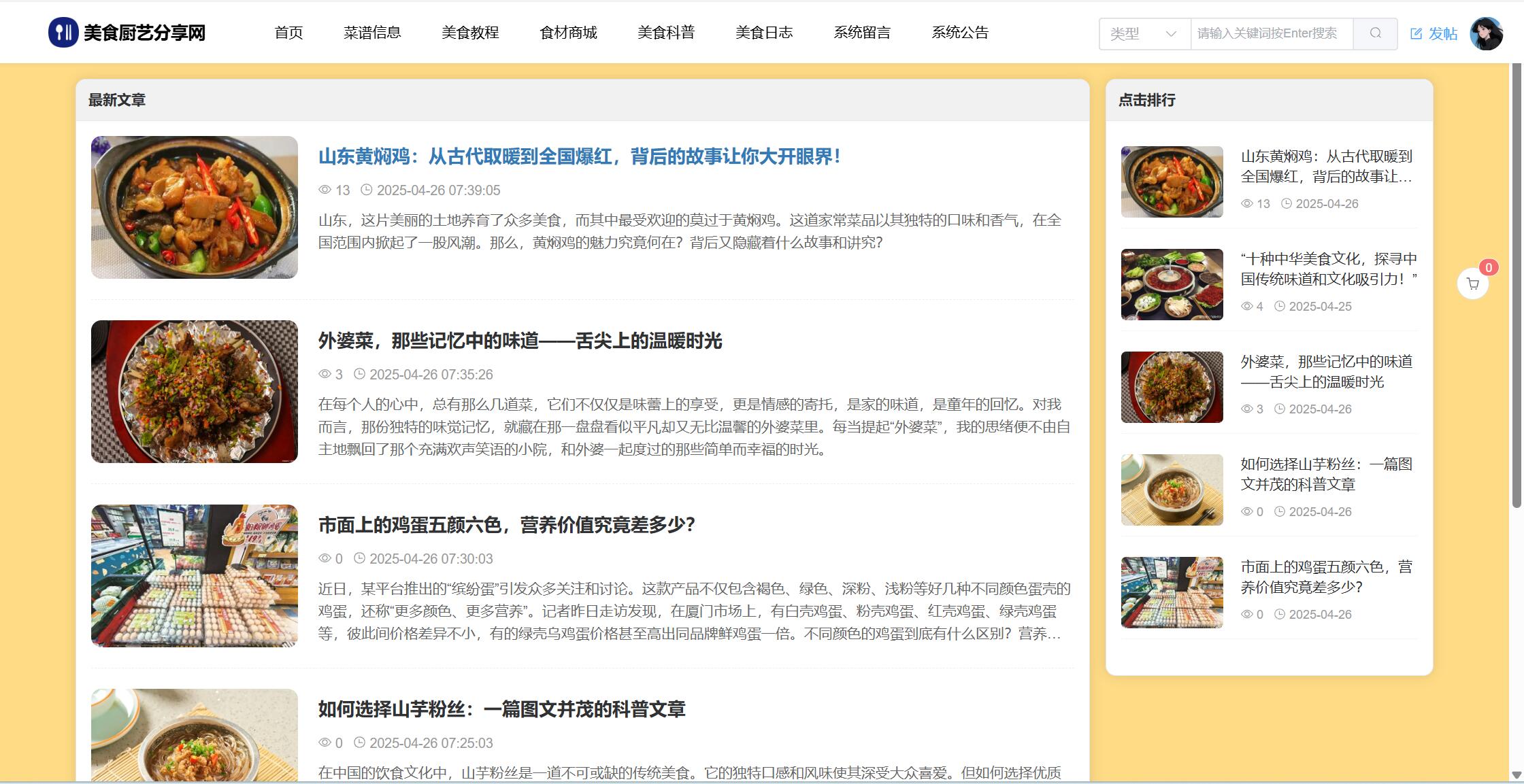This screenshot has height=784, width=1524.
Task: Click the clock icon beside 2025-04-26 07:35:26
Action: coord(359,374)
